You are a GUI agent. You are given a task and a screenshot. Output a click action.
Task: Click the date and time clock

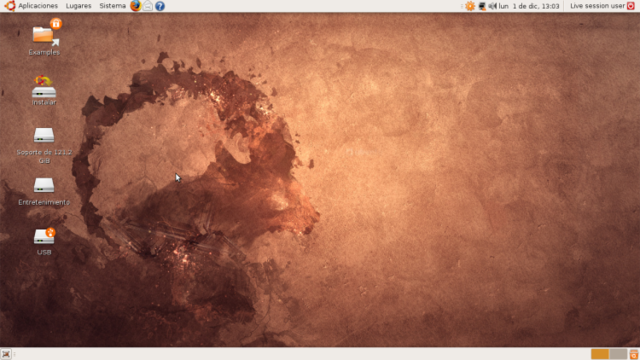(529, 6)
